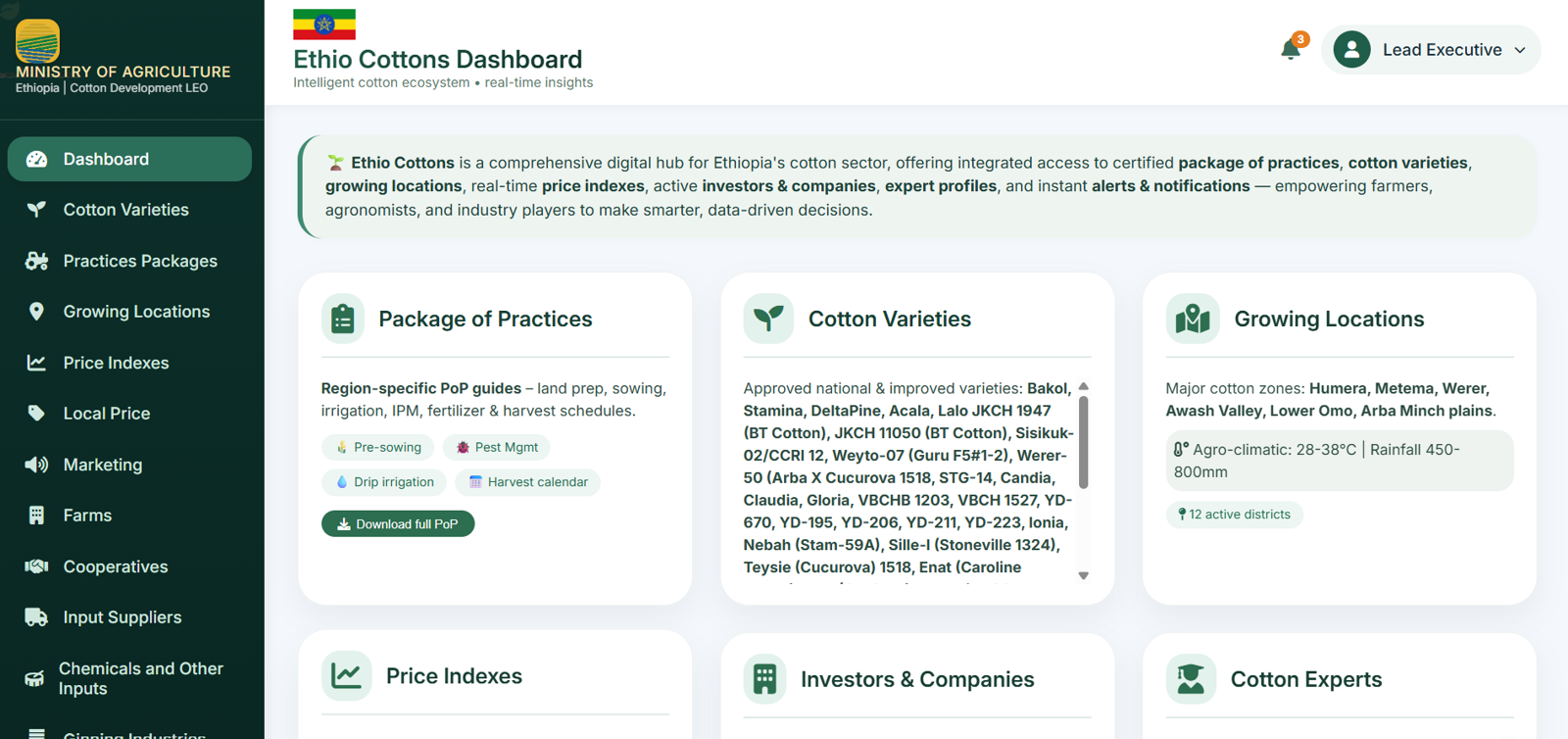Open Practices Packages menu item
The height and width of the screenshot is (739, 1568).
pyautogui.click(x=129, y=261)
